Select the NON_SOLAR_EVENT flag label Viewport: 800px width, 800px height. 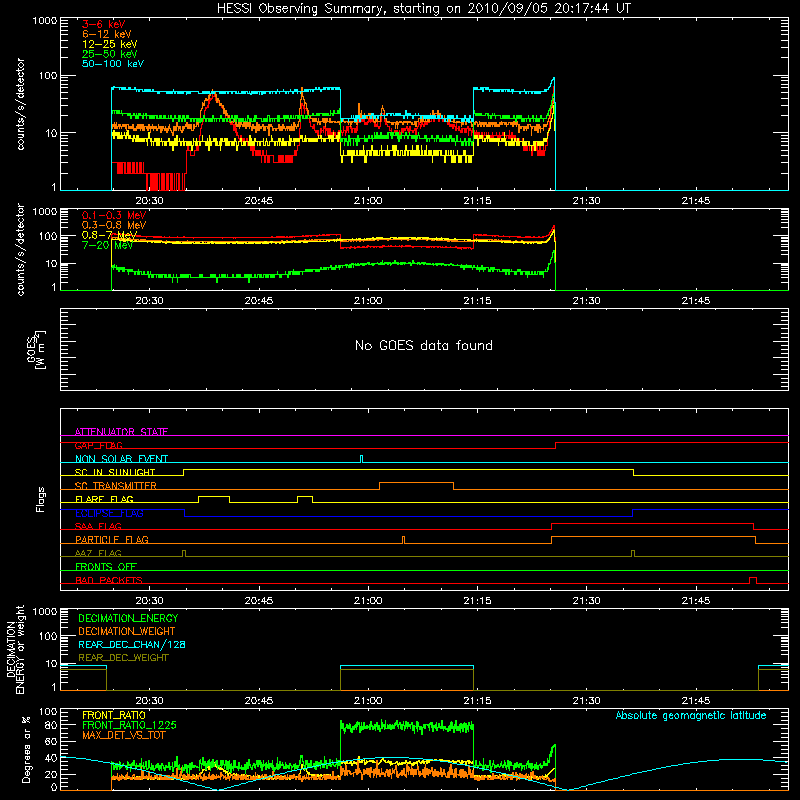point(121,459)
